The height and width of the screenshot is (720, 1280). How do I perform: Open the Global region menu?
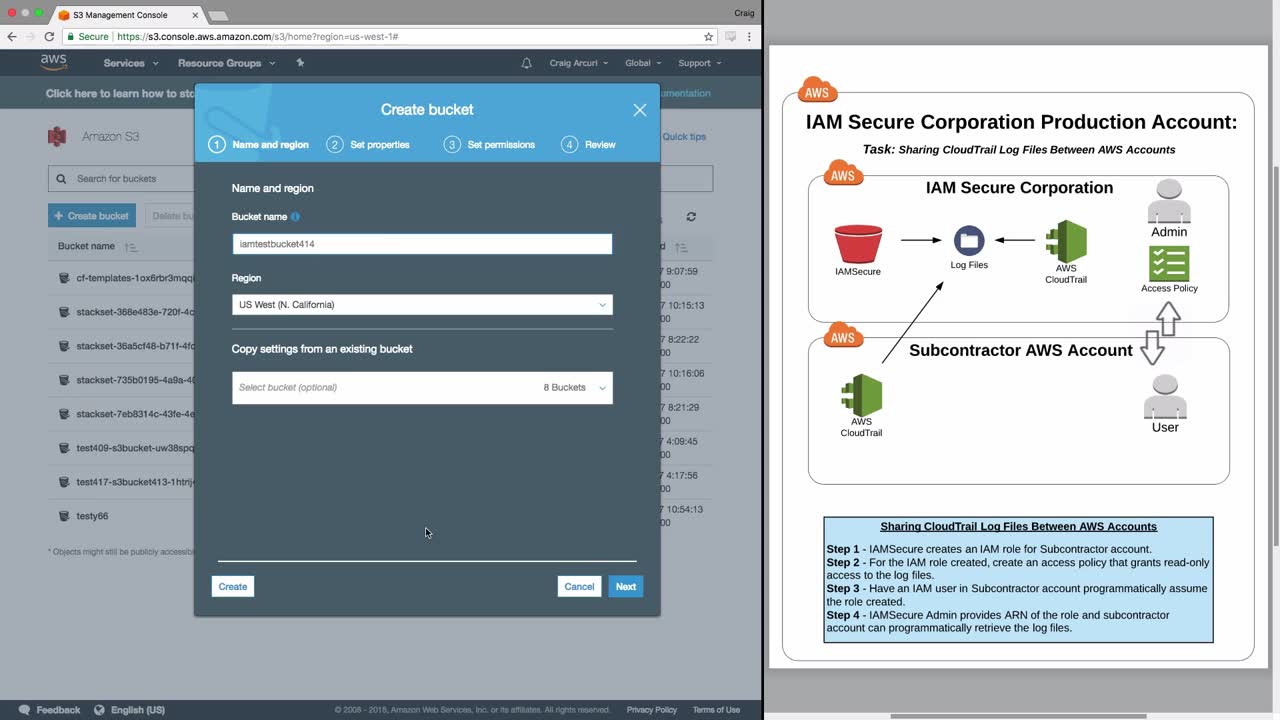(x=643, y=63)
